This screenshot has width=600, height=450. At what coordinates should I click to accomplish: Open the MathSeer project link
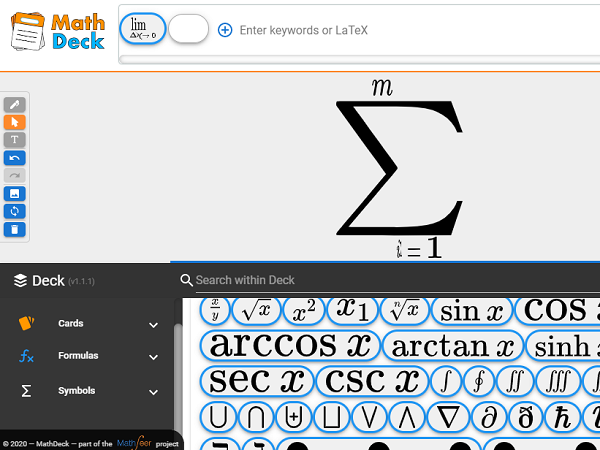[134, 443]
